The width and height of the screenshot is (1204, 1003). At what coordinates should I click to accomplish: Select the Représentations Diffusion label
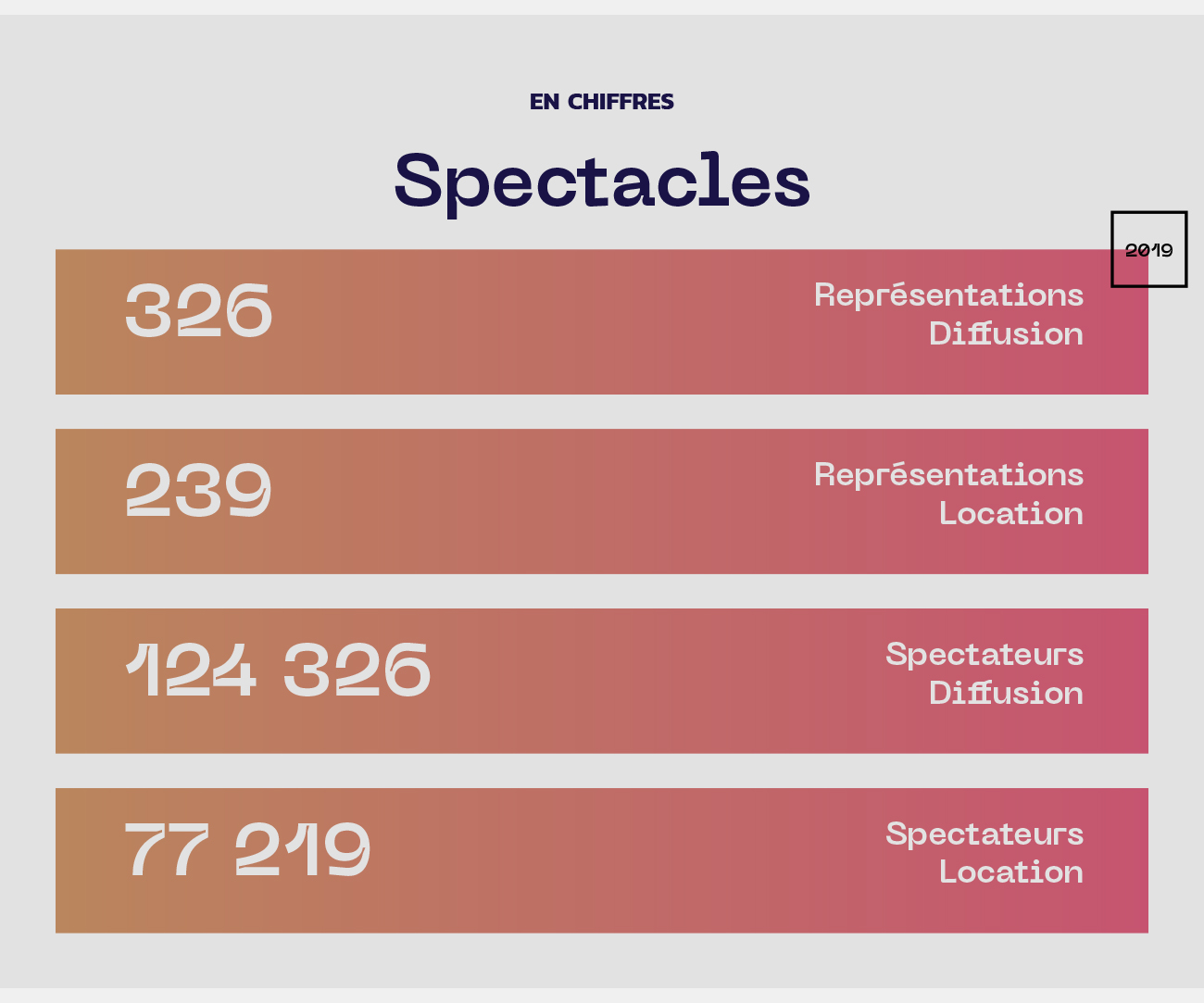pyautogui.click(x=948, y=314)
